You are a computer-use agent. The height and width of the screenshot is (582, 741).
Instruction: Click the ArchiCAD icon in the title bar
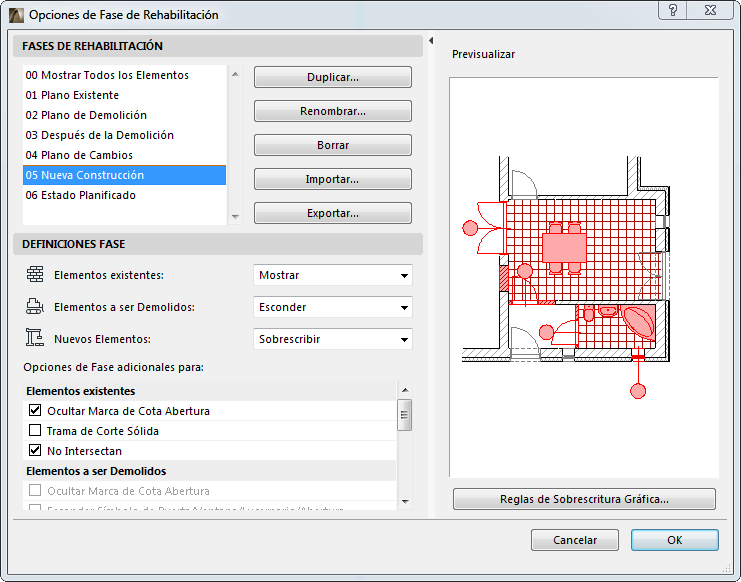point(14,15)
